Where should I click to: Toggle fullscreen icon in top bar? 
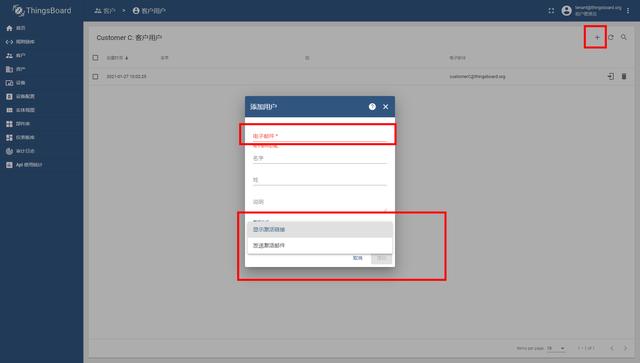551,11
